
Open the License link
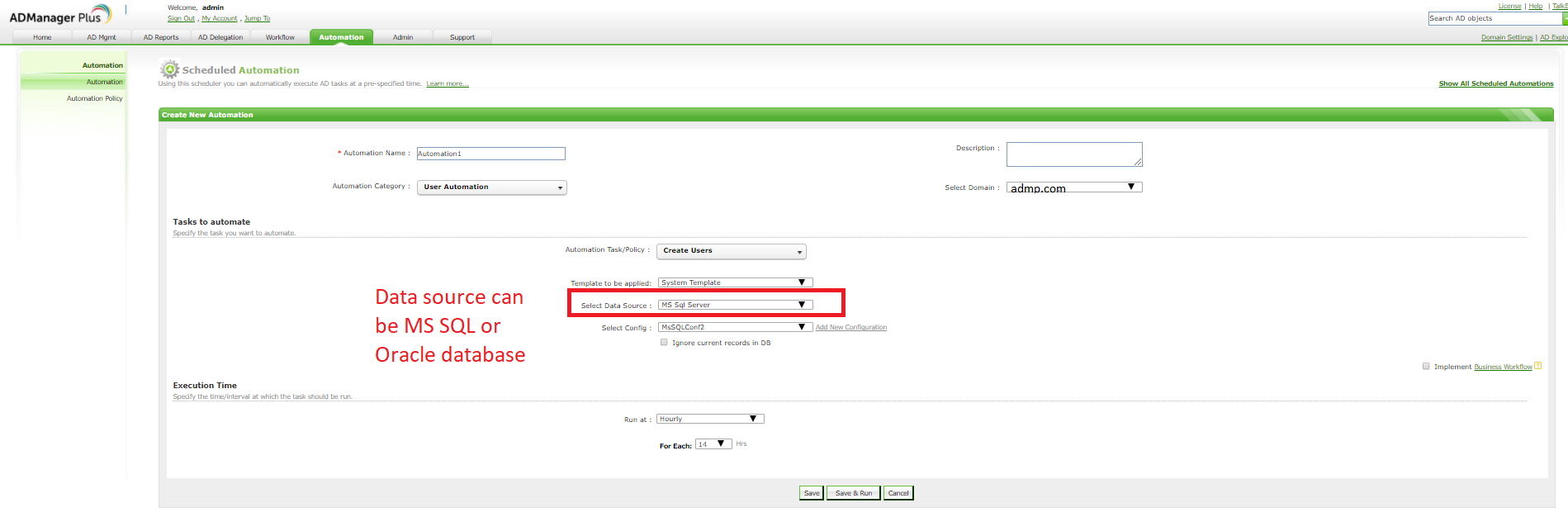coord(1509,6)
